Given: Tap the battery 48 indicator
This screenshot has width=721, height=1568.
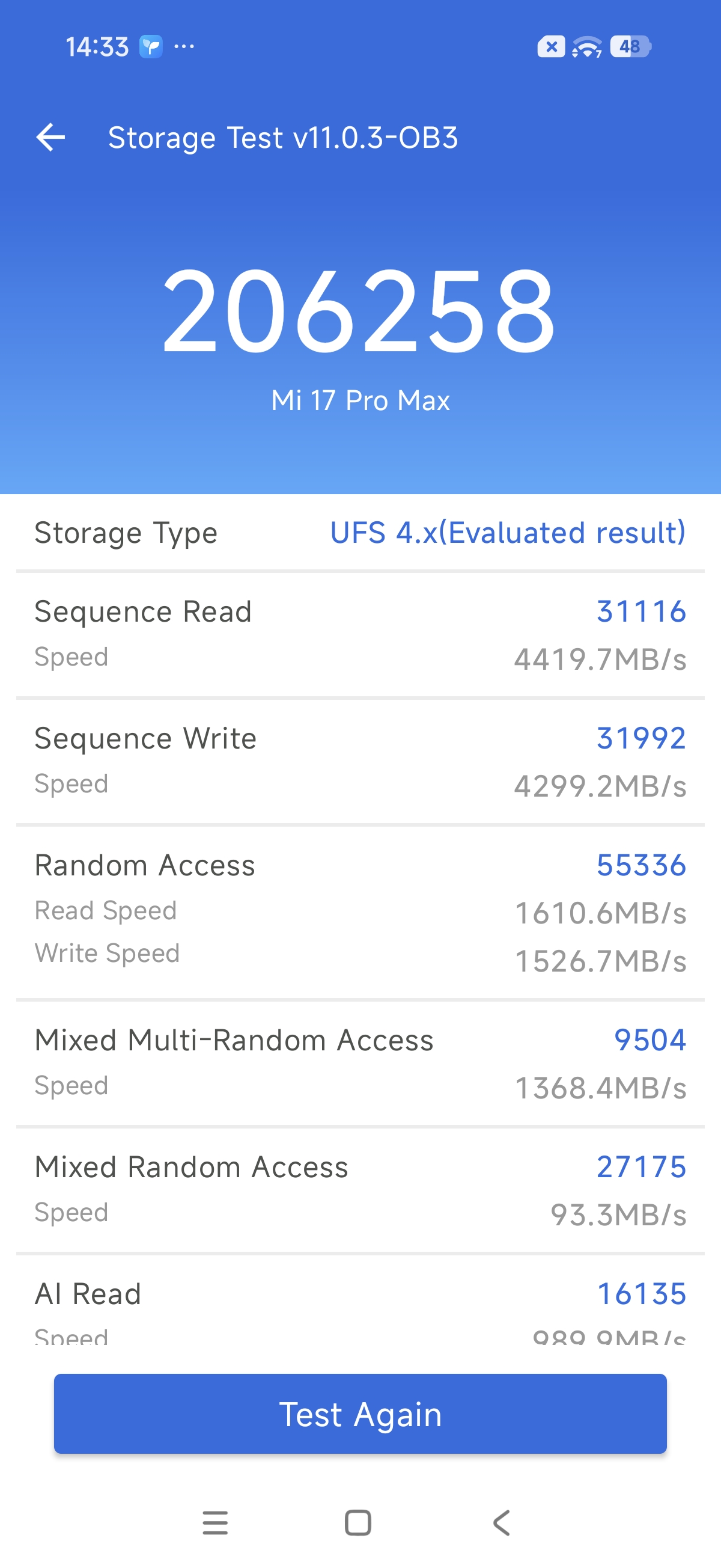Looking at the screenshot, I should pos(630,47).
